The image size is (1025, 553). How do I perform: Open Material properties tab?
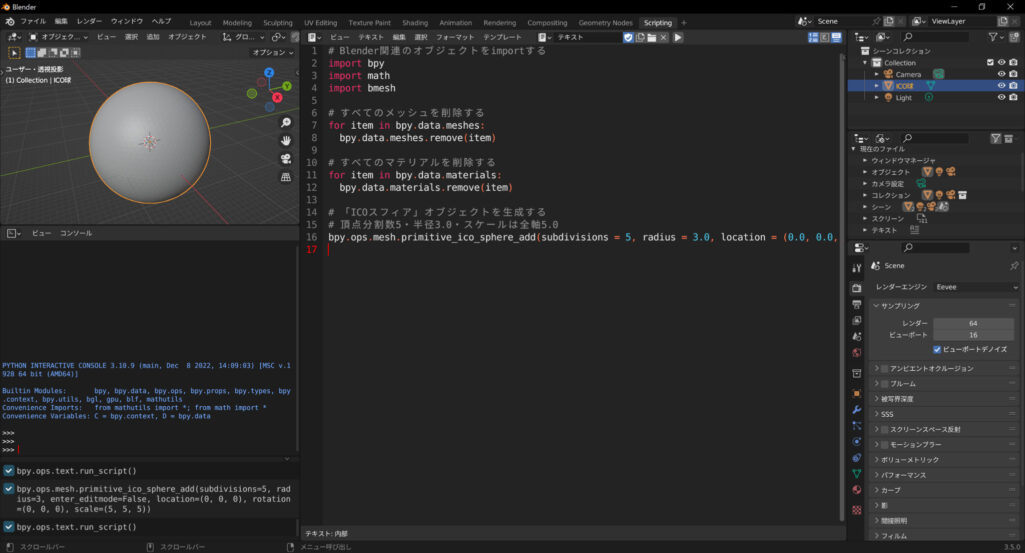(856, 490)
